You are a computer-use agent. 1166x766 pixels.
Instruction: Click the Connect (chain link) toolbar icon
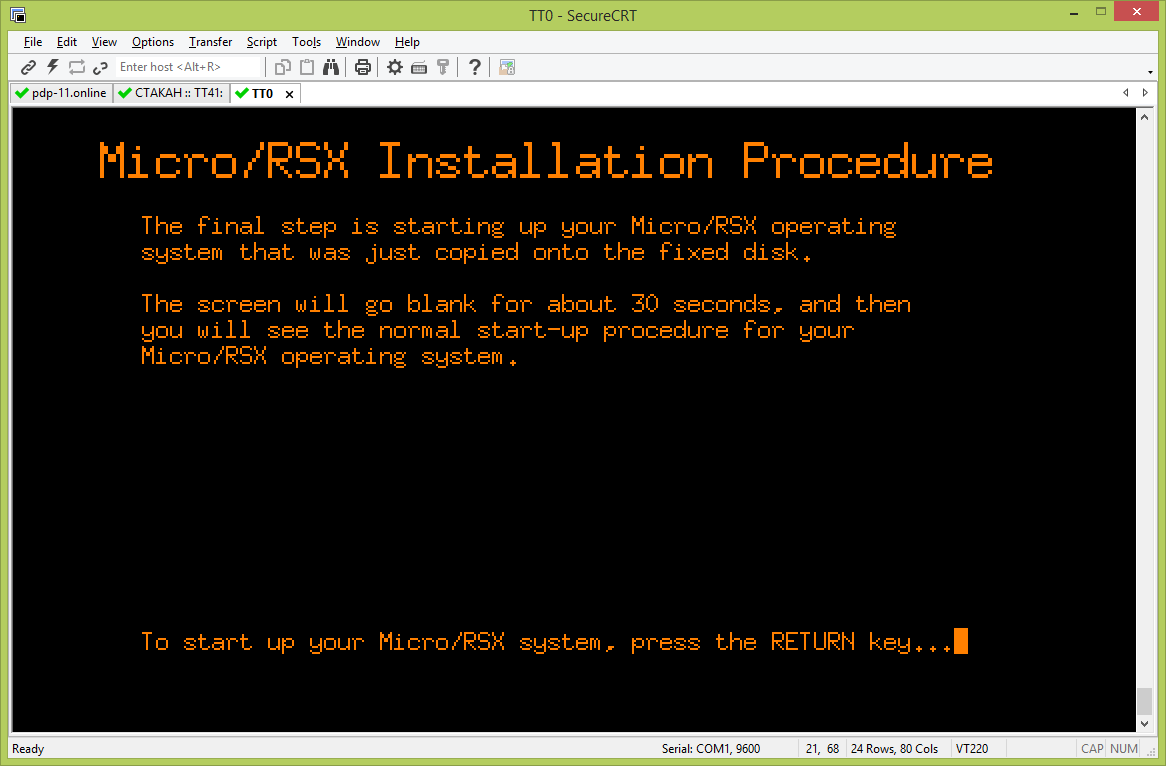[28, 67]
